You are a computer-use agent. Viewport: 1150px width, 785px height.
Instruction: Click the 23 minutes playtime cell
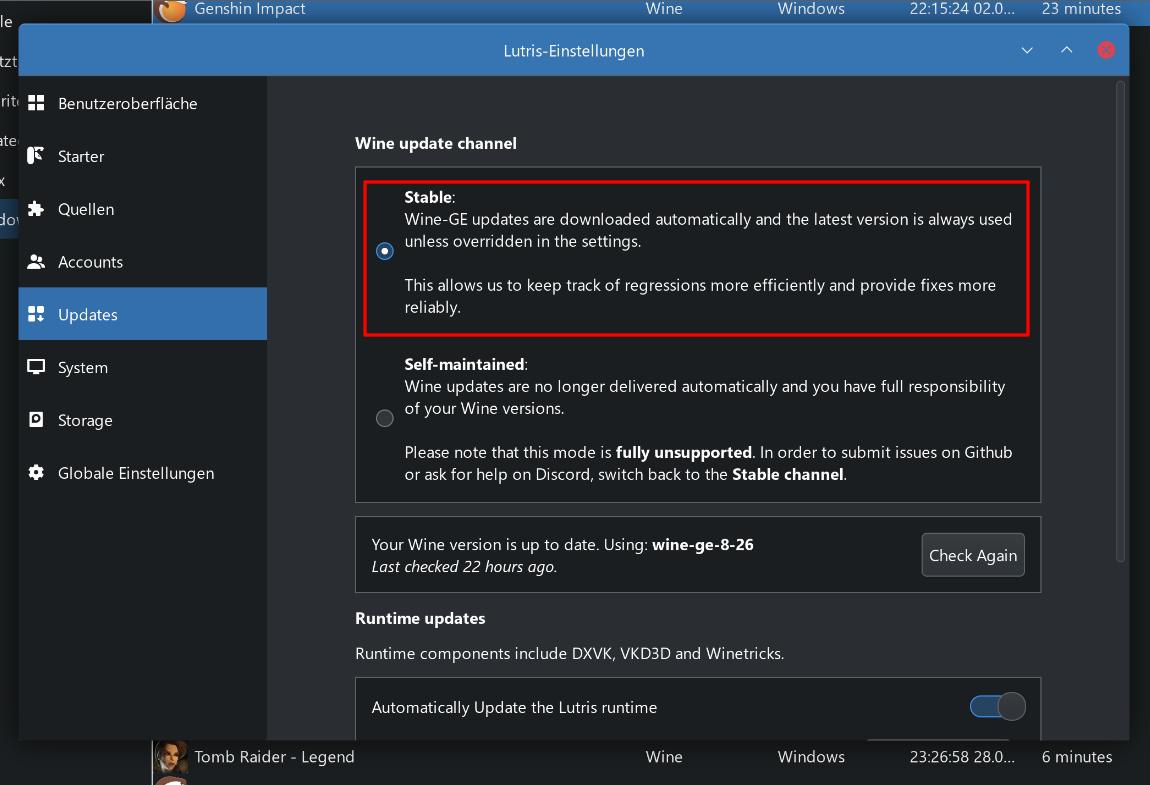pyautogui.click(x=1081, y=9)
